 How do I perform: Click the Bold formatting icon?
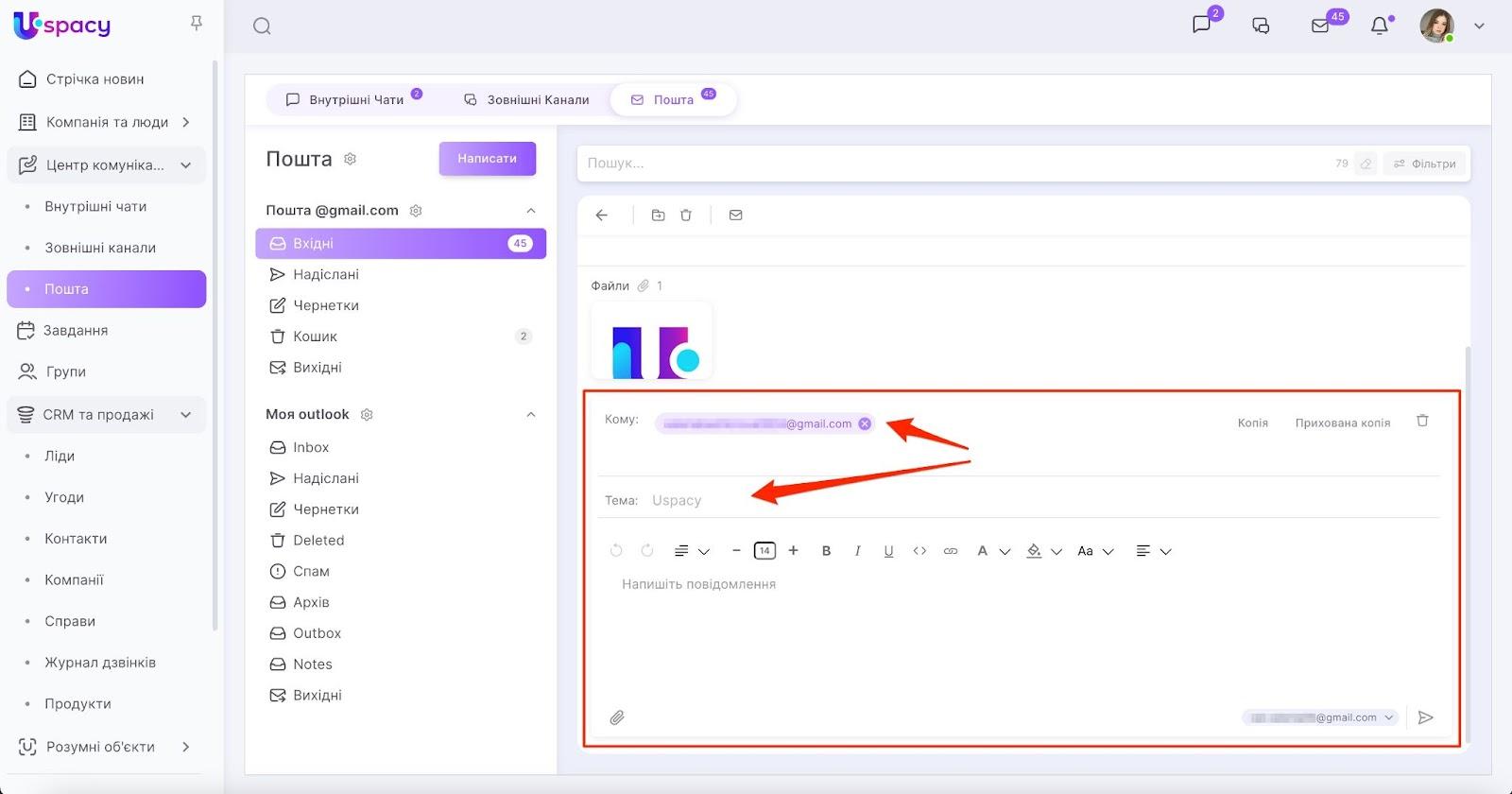[826, 551]
